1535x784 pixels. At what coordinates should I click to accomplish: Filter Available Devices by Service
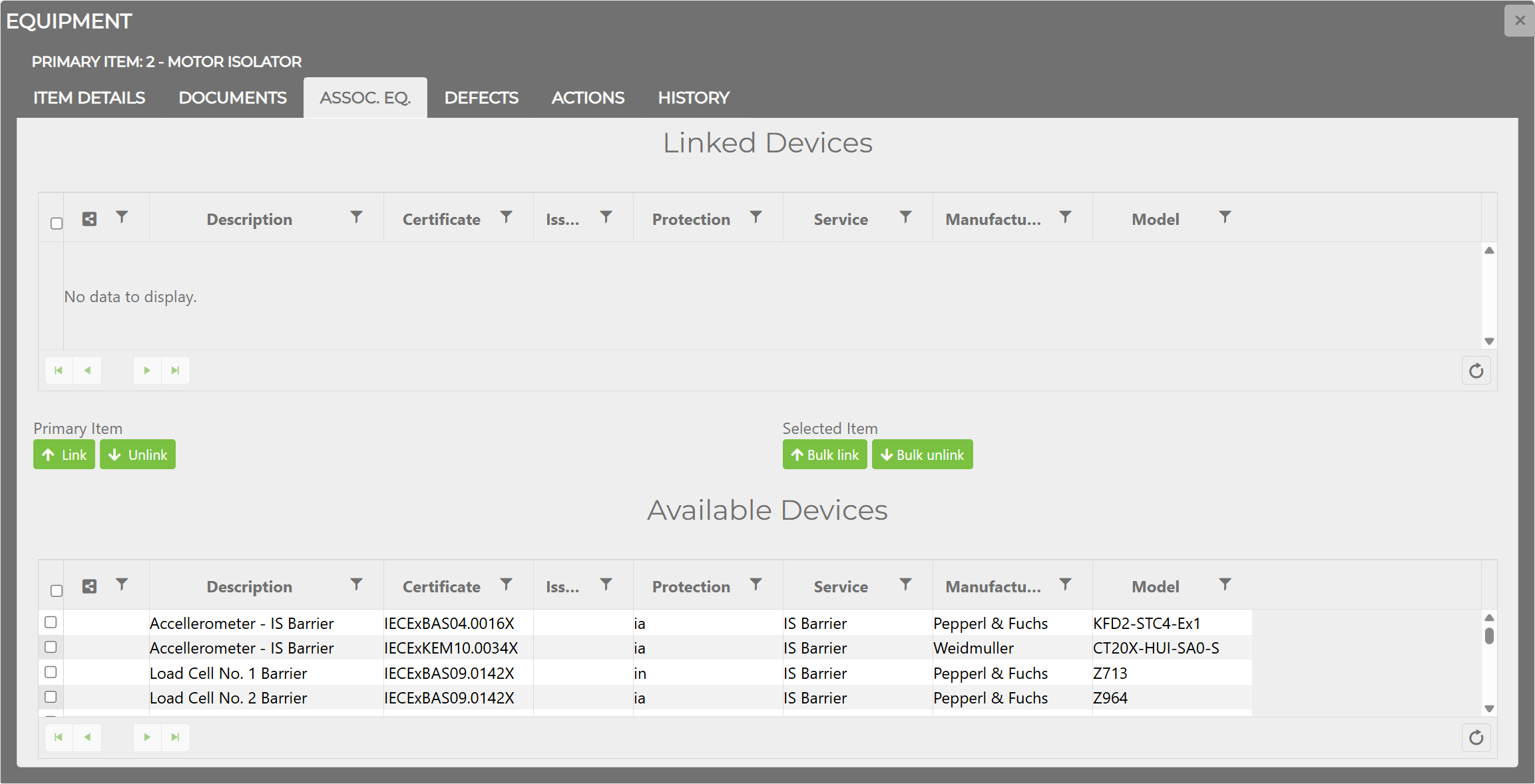[906, 584]
